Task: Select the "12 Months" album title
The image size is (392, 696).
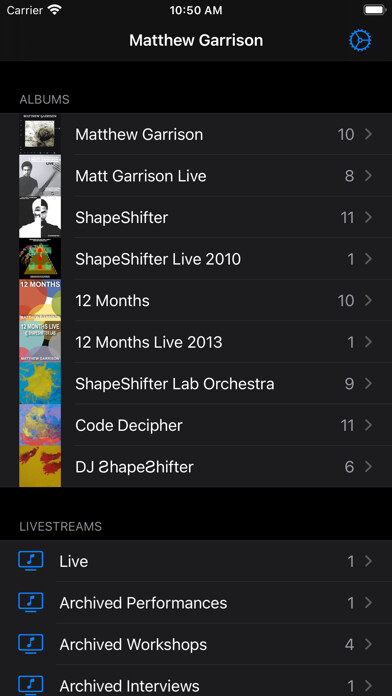Action: click(112, 301)
